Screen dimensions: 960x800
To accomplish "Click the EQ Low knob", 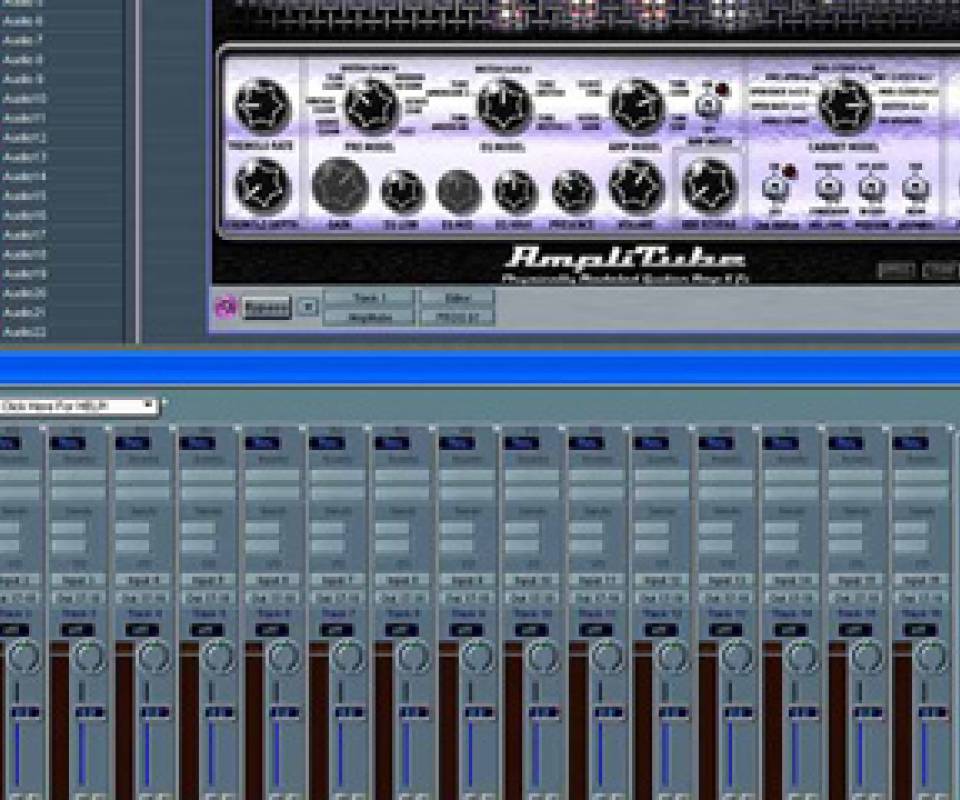I will pos(402,192).
